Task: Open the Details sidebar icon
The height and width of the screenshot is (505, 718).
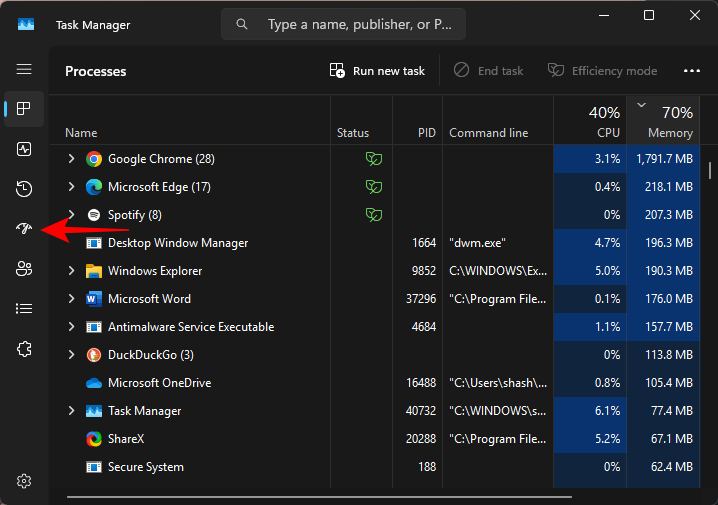Action: [24, 309]
